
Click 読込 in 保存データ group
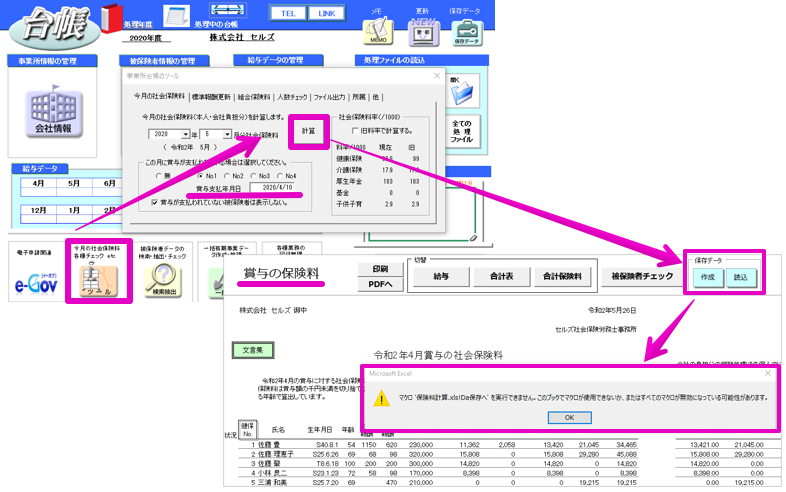[x=740, y=277]
